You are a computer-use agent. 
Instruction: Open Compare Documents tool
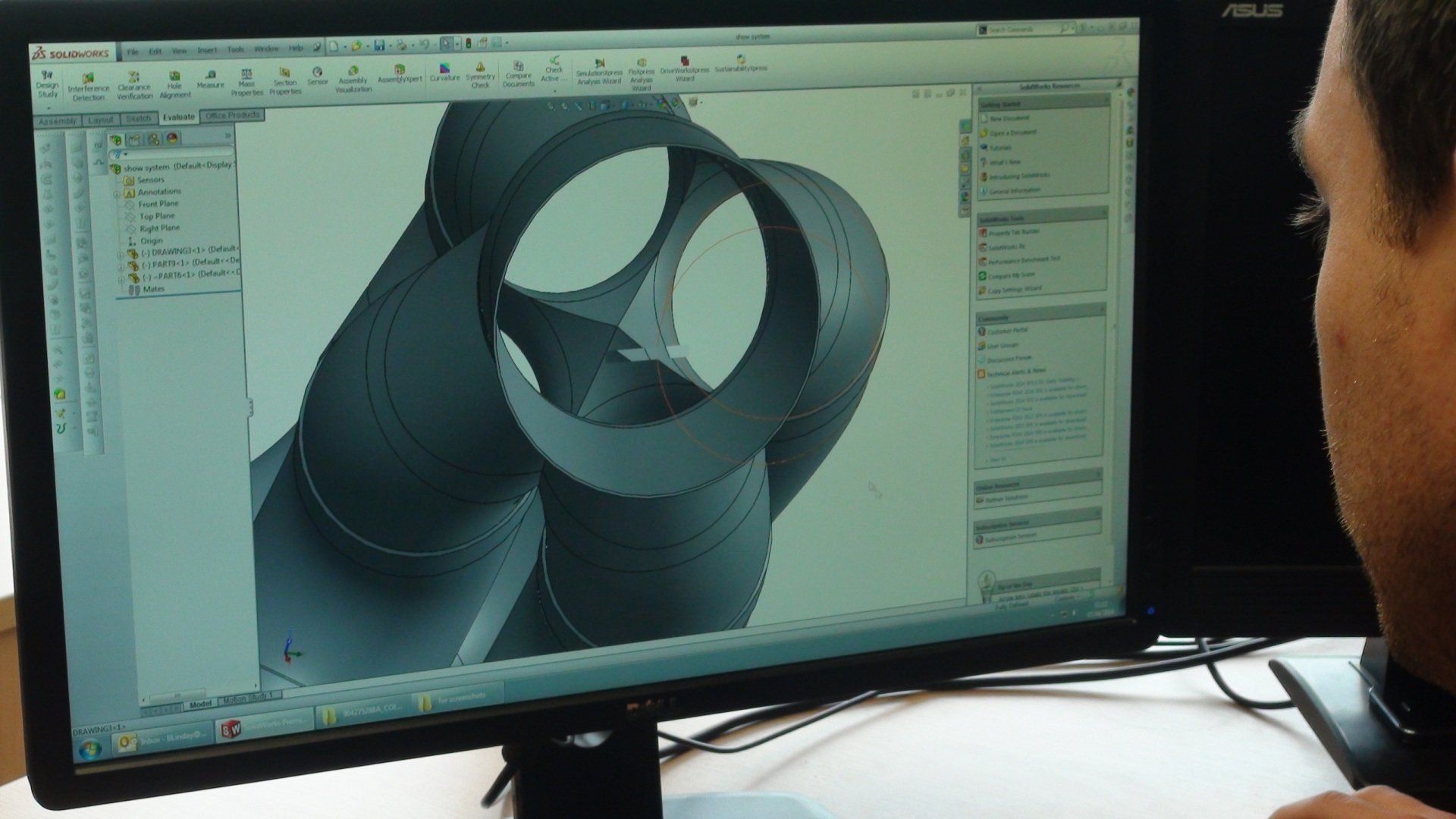tap(518, 74)
